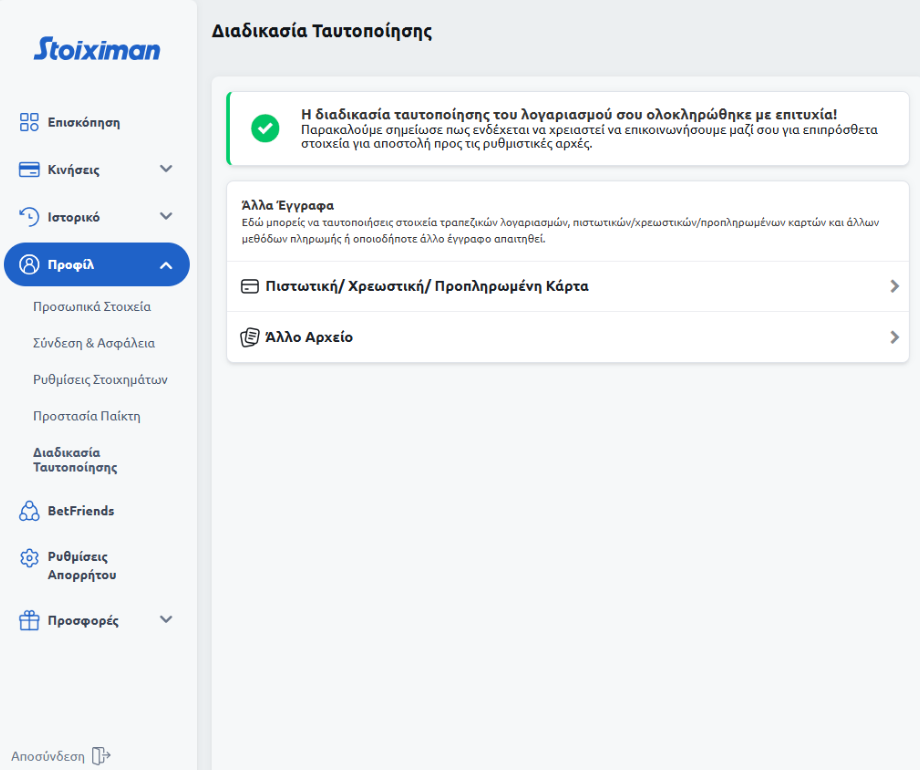Image resolution: width=920 pixels, height=770 pixels.
Task: Click the Επισκόπηση dashboard grid icon
Action: 29,122
